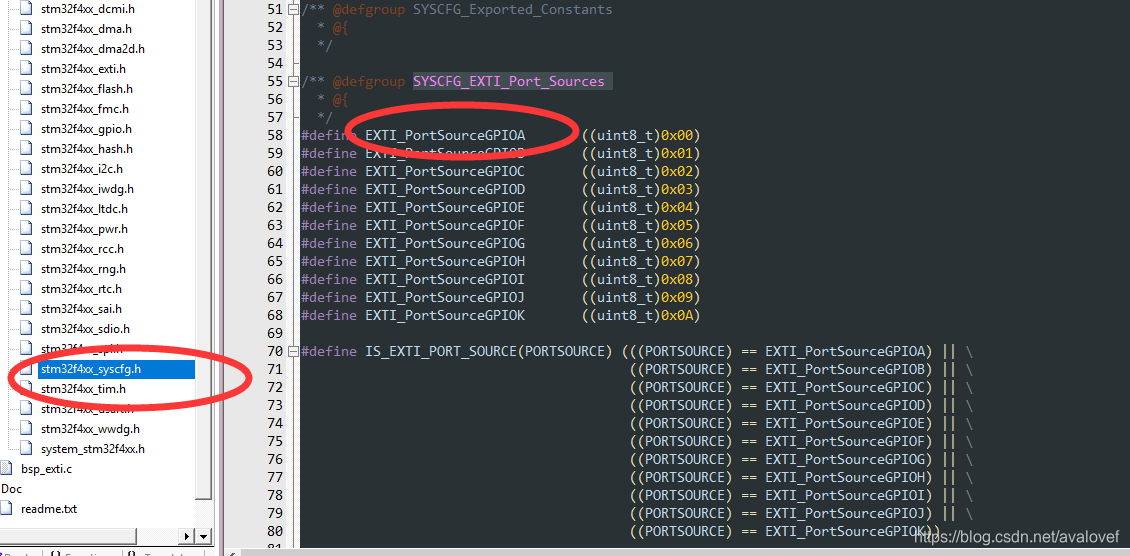Screen dimensions: 1130x556
Task: Click the project tree vertical scrollbar thumb
Action: 204,248
